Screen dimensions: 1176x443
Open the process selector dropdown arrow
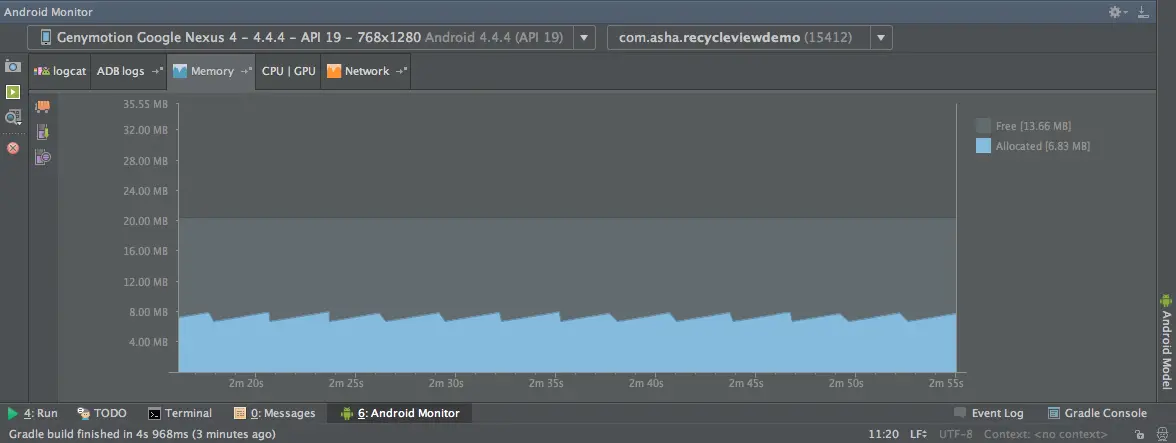[881, 37]
